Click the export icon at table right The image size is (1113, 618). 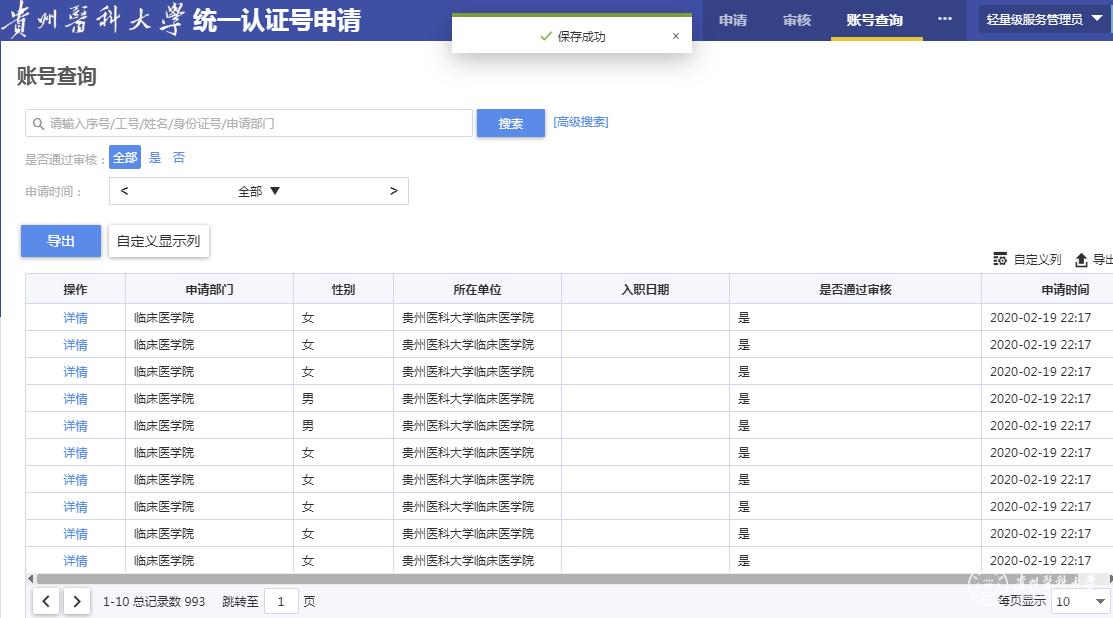pos(1081,260)
